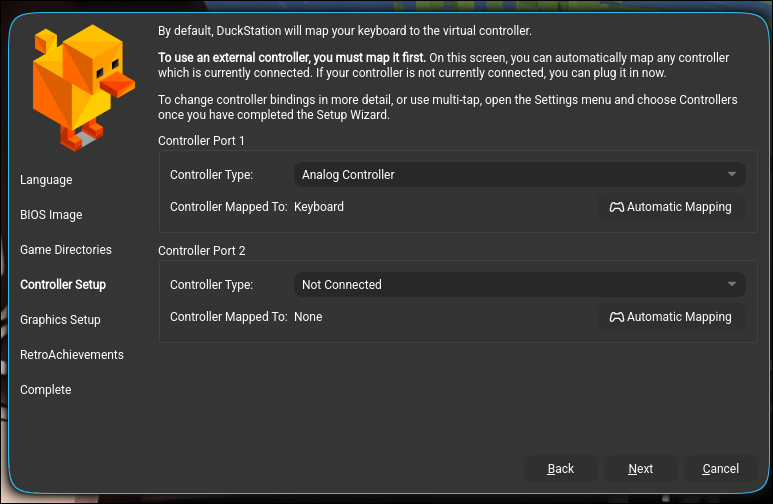773x504 pixels.
Task: Click Port 2 Controller Mapped To label
Action: coord(229,317)
